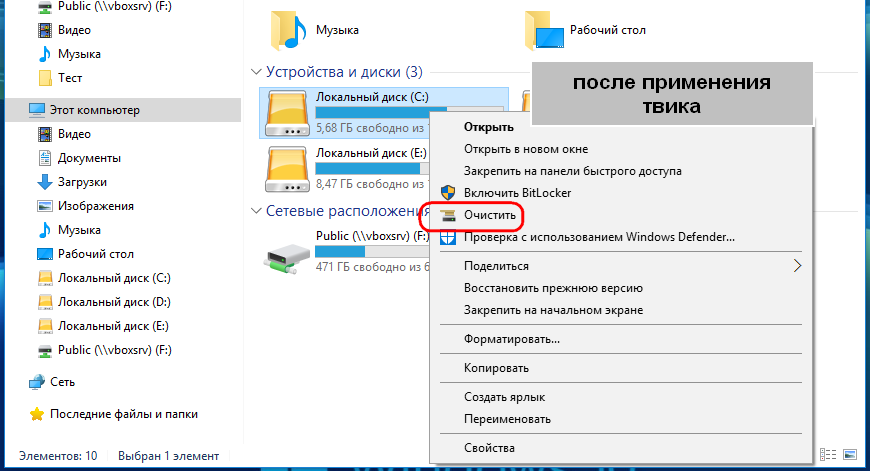Select Переименовать in context menu

click(507, 419)
